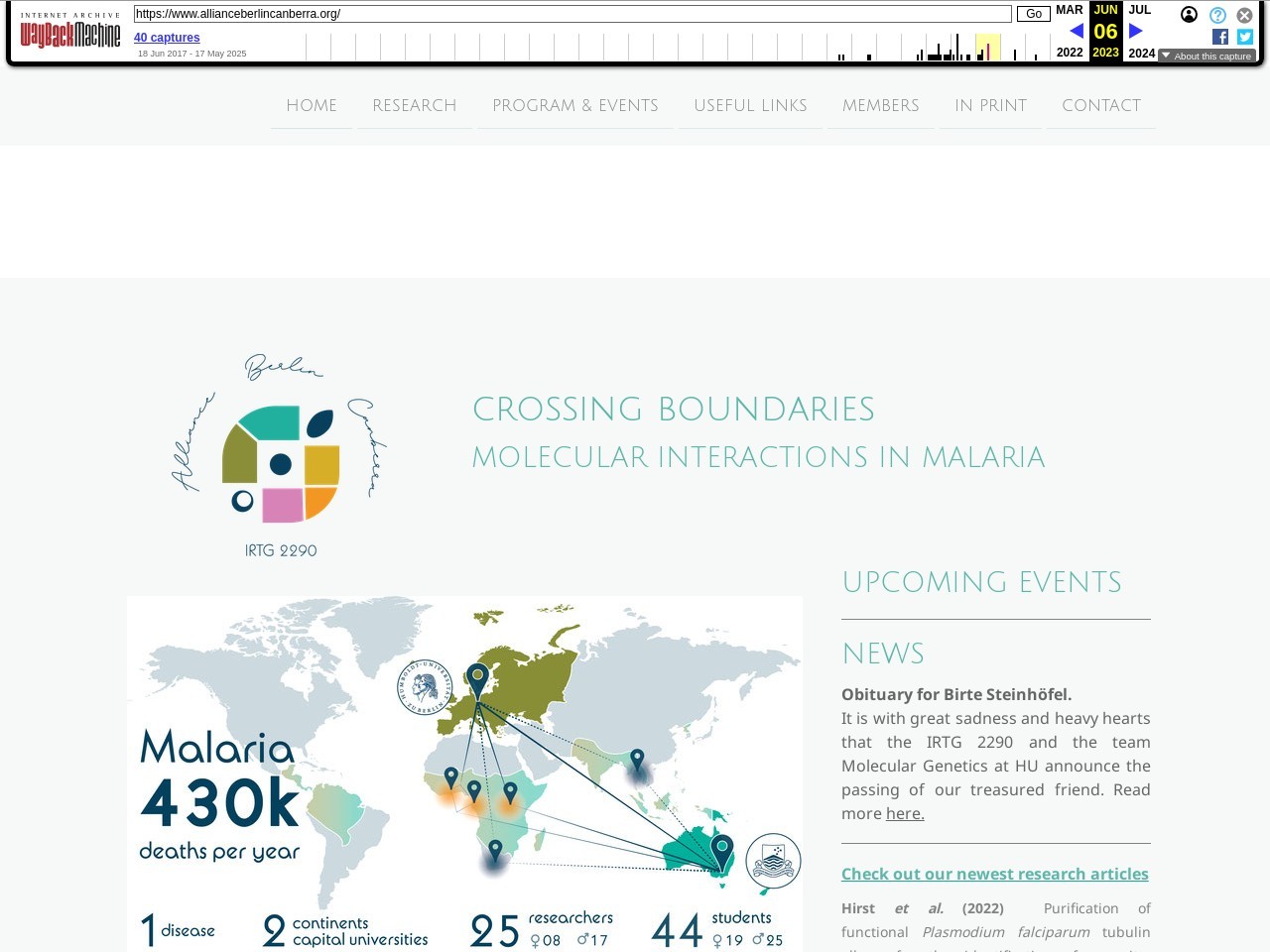Click the 'Hirst et al. (2022)' citation
Viewport: 1270px width, 952px height.
(923, 908)
